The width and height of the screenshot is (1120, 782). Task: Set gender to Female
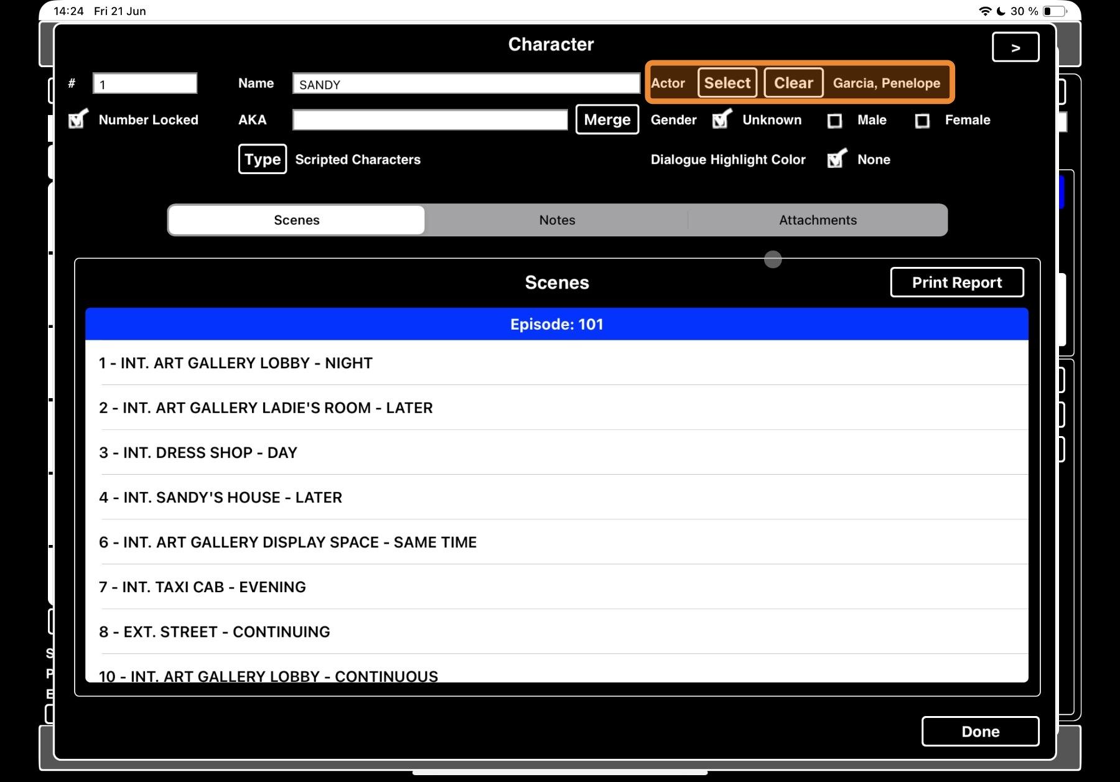[x=922, y=121]
